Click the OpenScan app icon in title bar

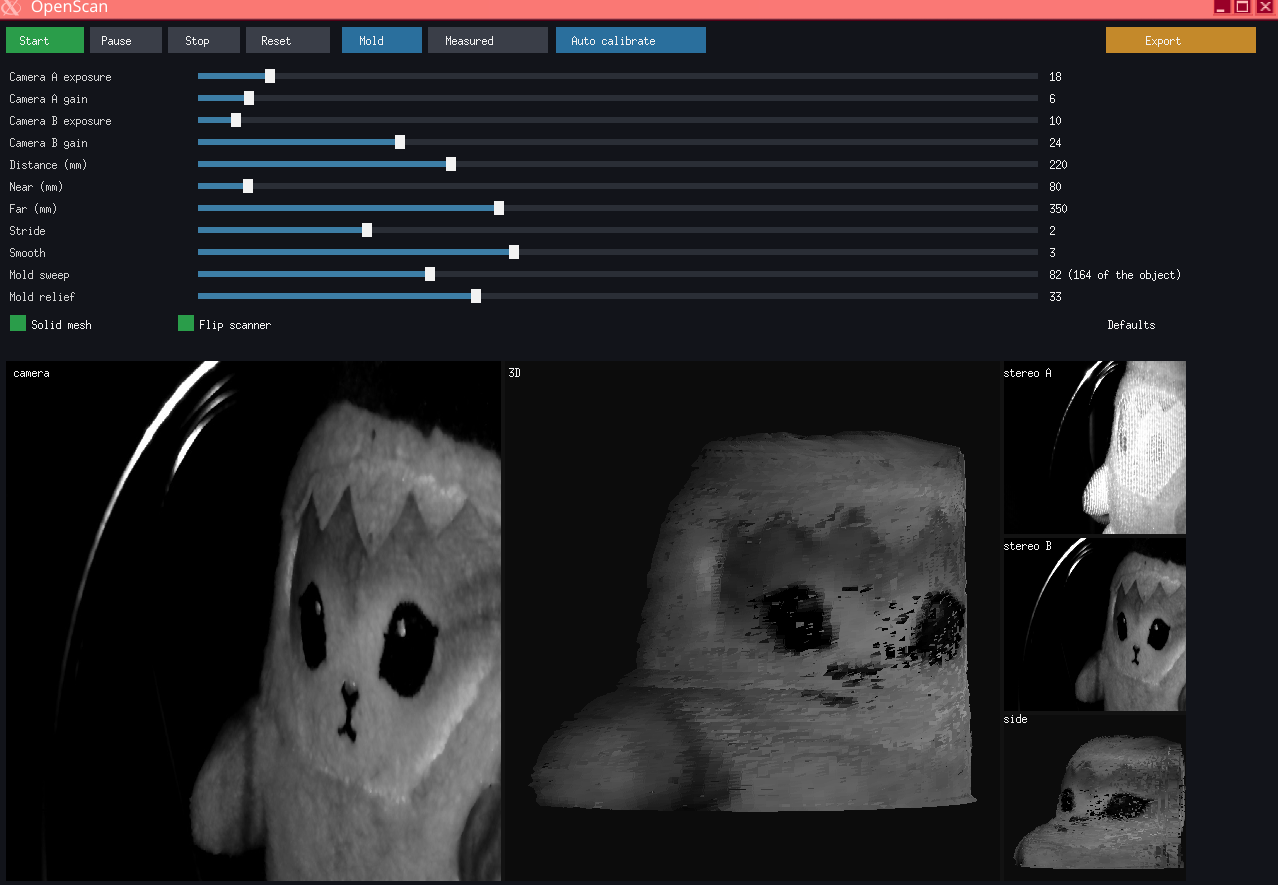tap(11, 7)
